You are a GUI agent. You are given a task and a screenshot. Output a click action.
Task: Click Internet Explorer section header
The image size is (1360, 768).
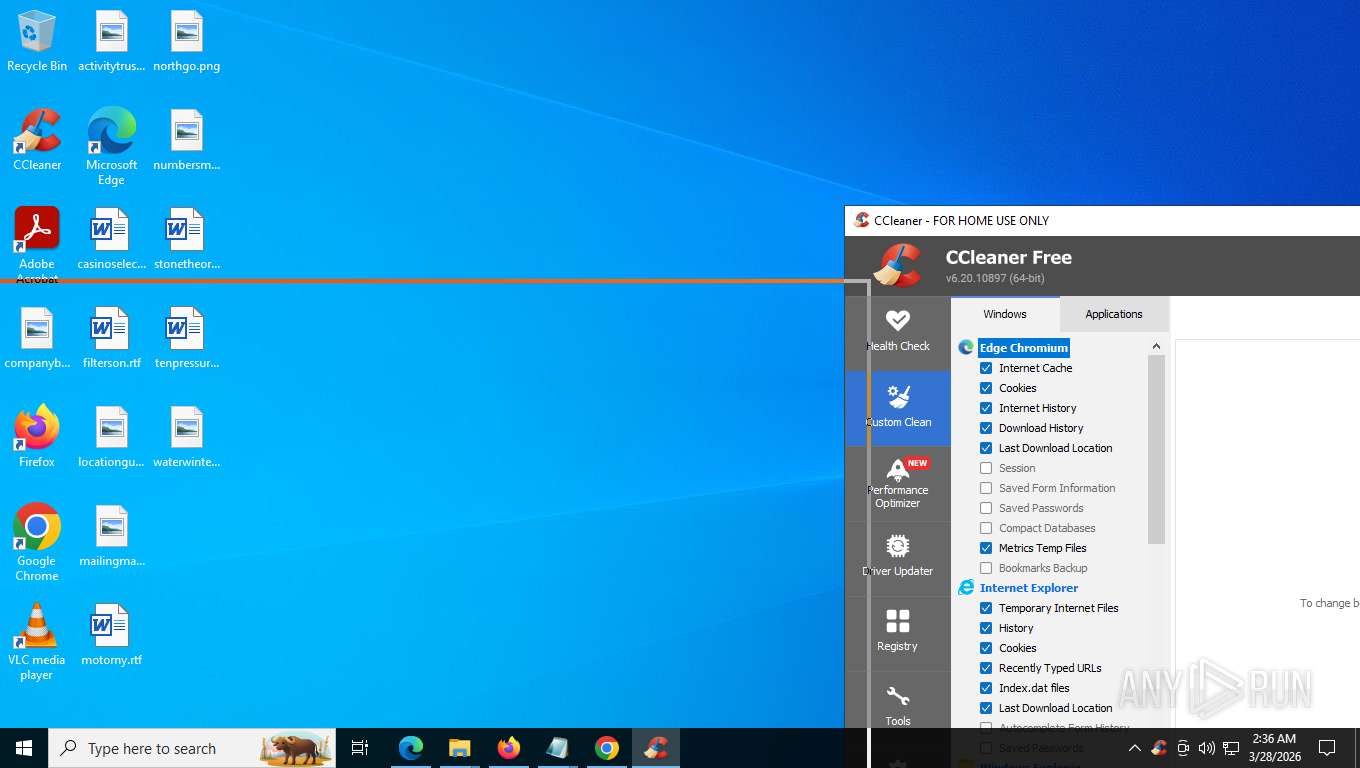click(1029, 588)
